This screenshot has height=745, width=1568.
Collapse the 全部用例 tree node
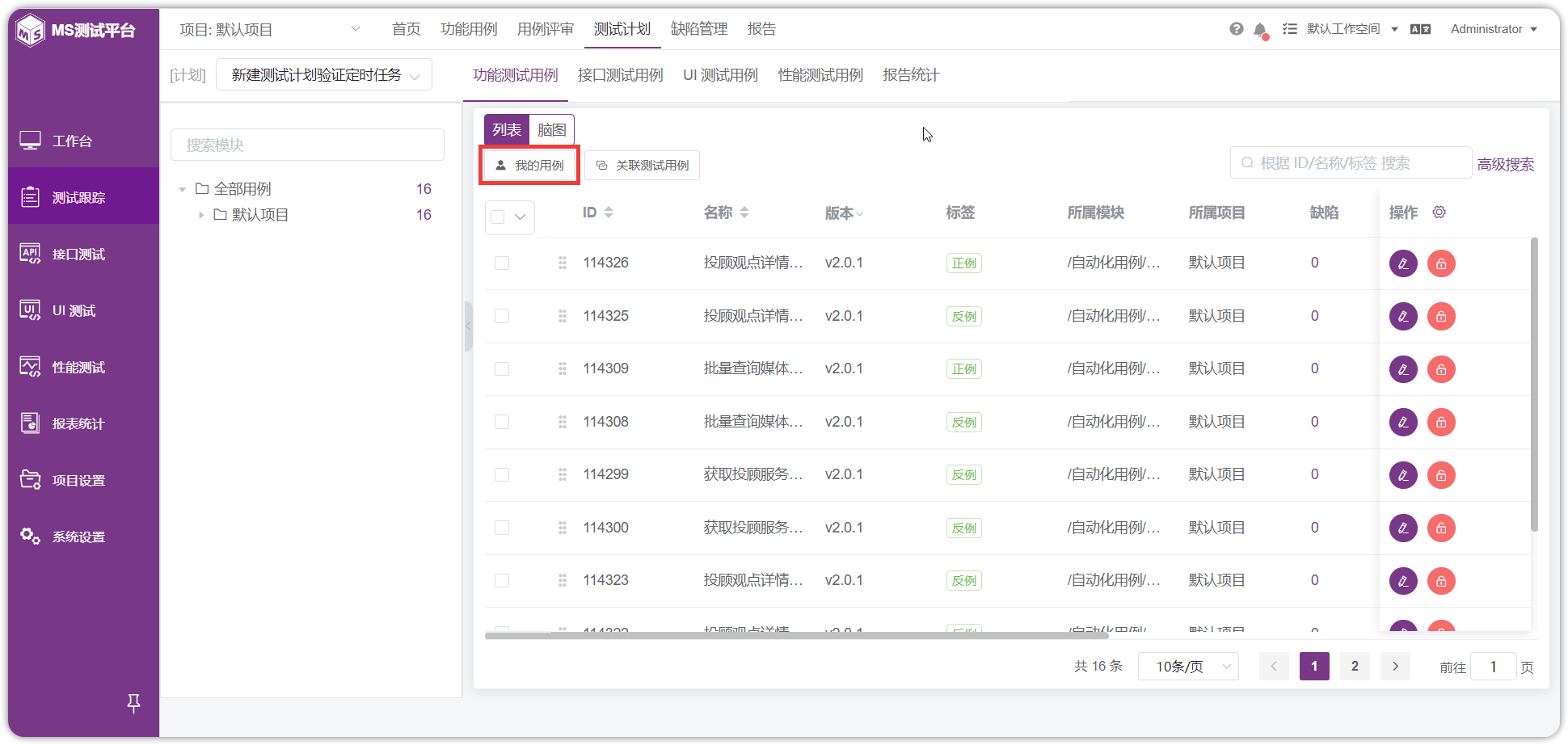(x=183, y=189)
